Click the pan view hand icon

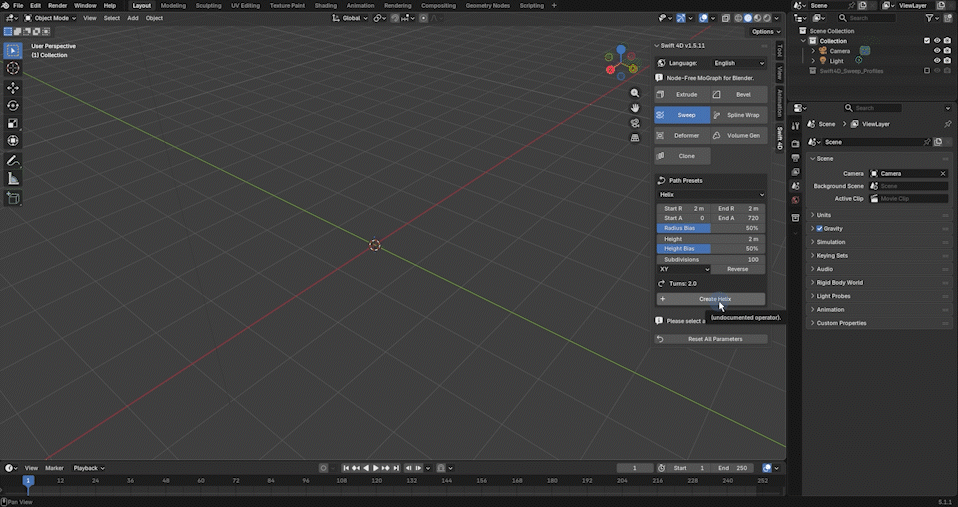coord(635,108)
